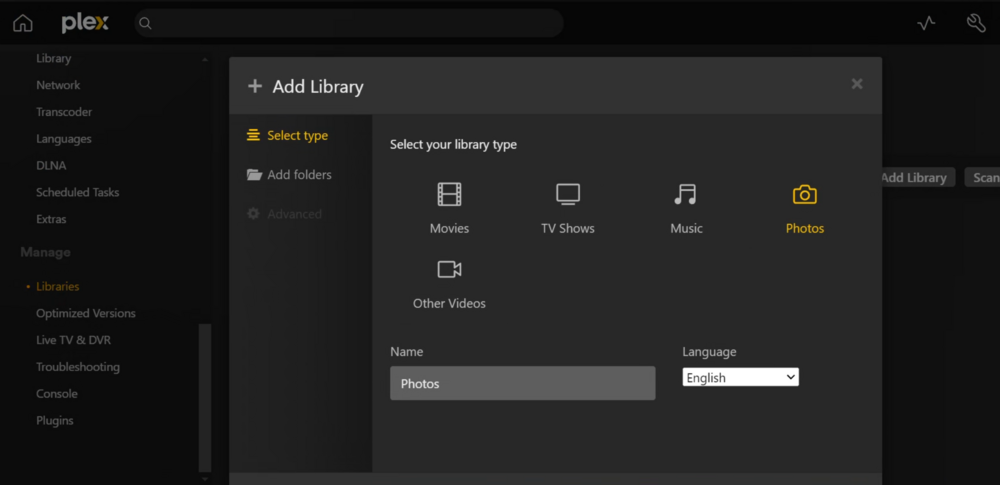Choose the TV Shows library type label
Screen dimensions: 1000x485
pyautogui.click(x=568, y=228)
